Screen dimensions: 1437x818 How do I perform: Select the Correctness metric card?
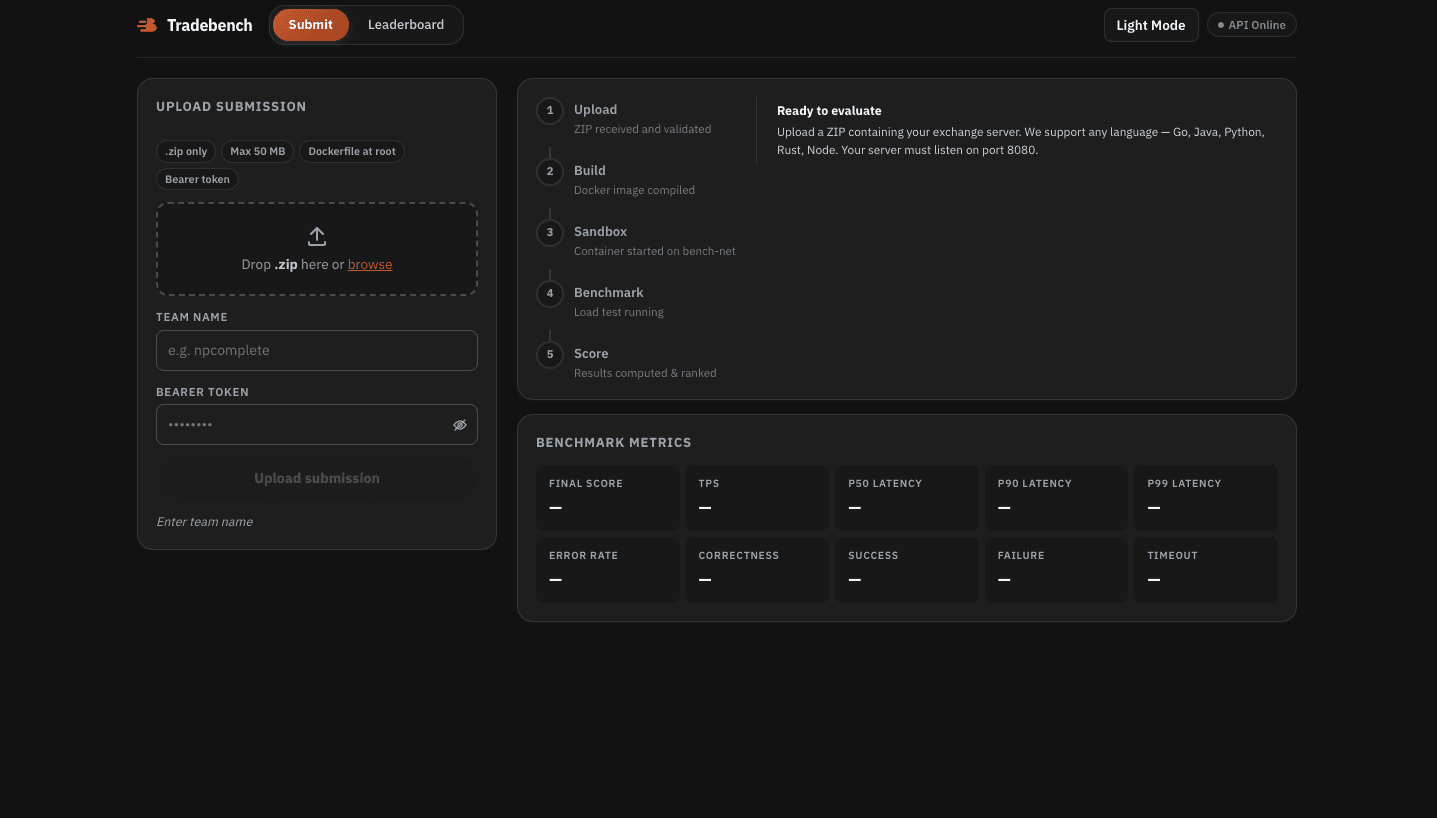coord(757,570)
